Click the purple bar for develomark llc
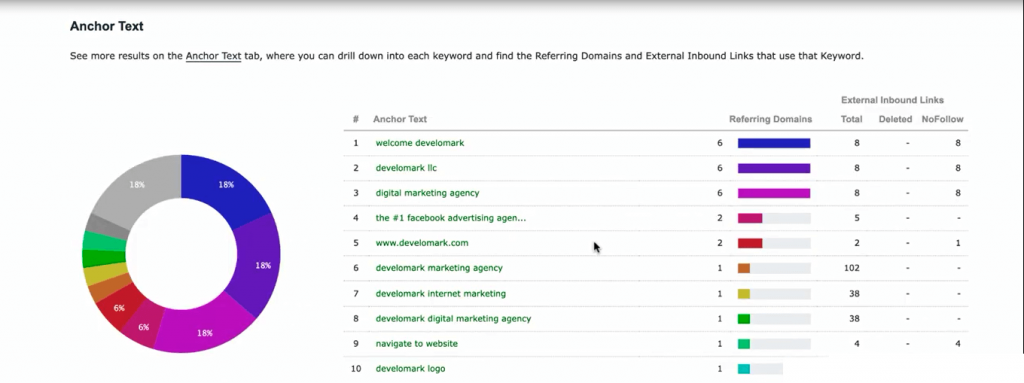 [774, 168]
